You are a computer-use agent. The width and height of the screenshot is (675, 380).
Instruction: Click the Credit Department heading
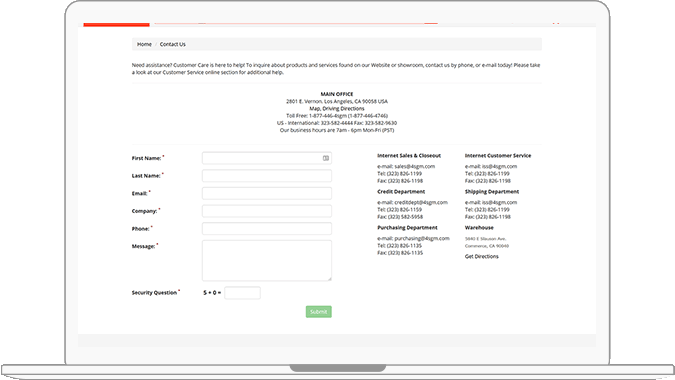pyautogui.click(x=401, y=192)
